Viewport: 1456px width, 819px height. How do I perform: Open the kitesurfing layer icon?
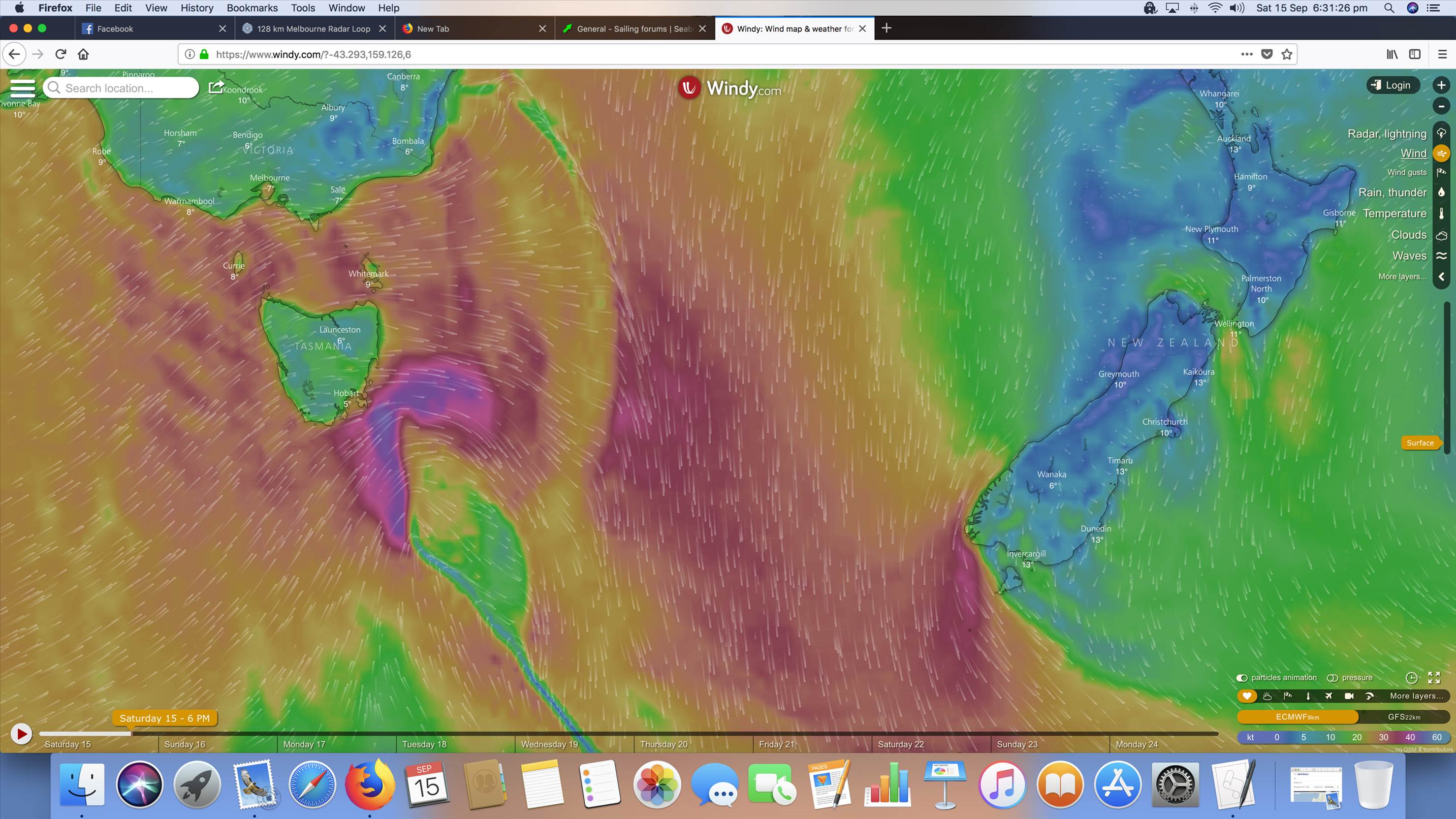pyautogui.click(x=1370, y=696)
